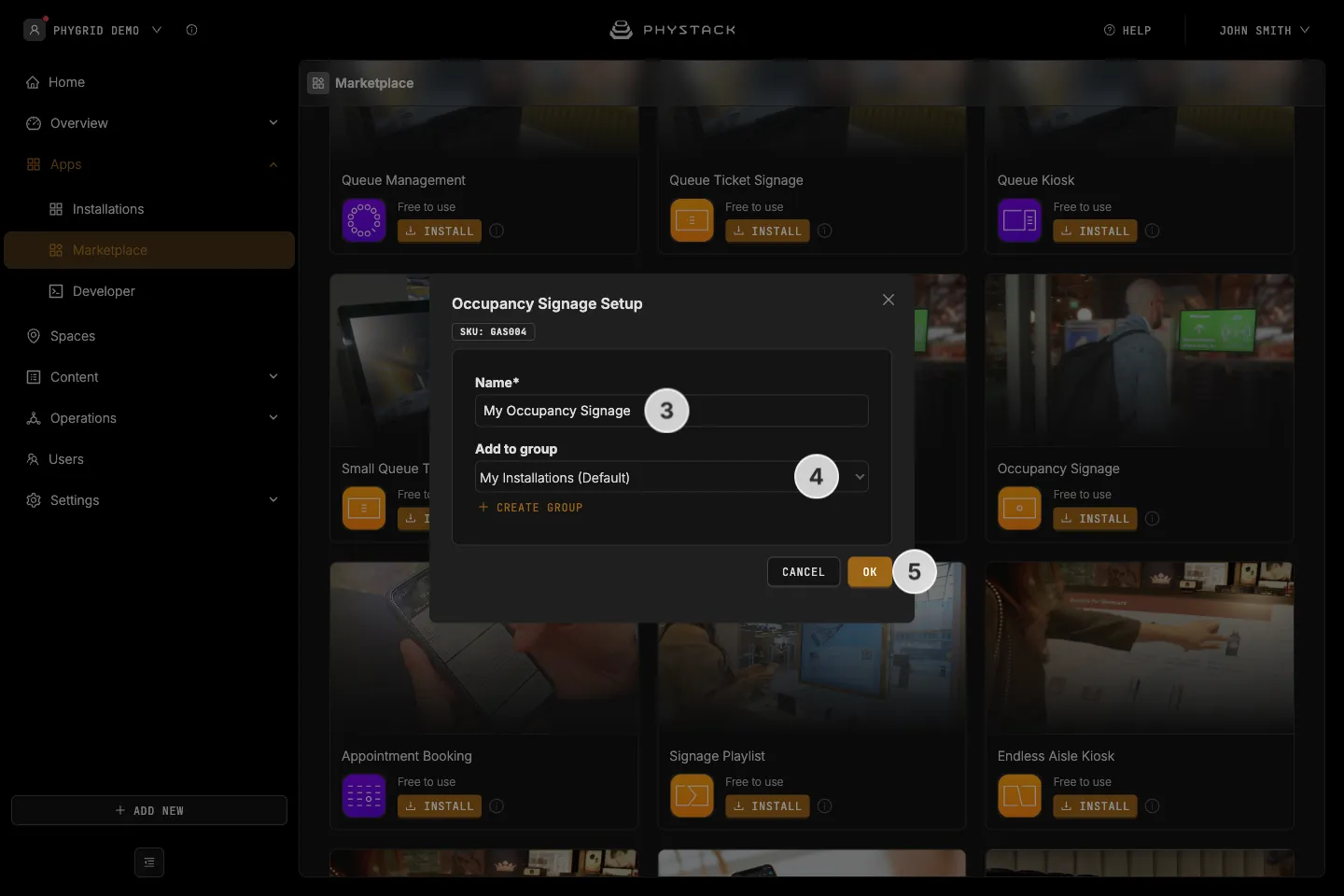This screenshot has height=896, width=1344.
Task: Expand the Content sidebar section
Action: [x=273, y=377]
